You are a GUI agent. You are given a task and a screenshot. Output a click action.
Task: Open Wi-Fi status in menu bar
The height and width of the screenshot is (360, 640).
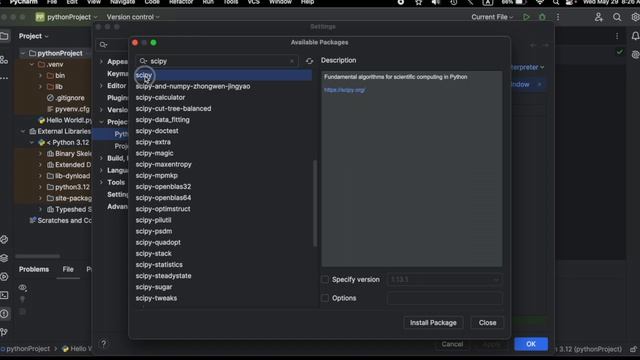coord(540,2)
